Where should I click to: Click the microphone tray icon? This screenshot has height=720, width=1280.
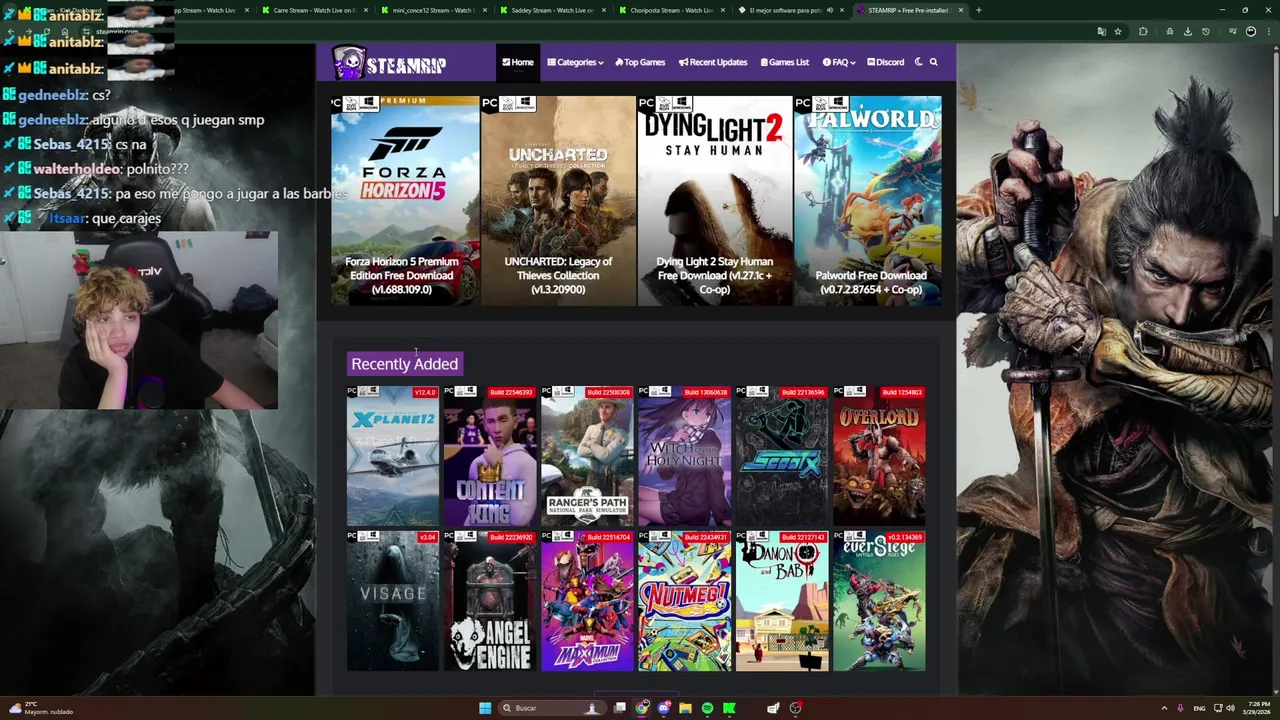[1180, 708]
